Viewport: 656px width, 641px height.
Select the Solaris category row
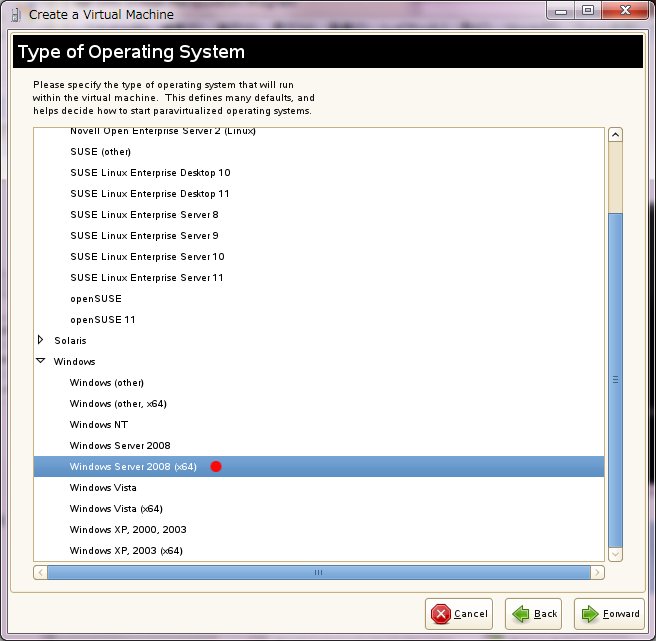(x=319, y=340)
